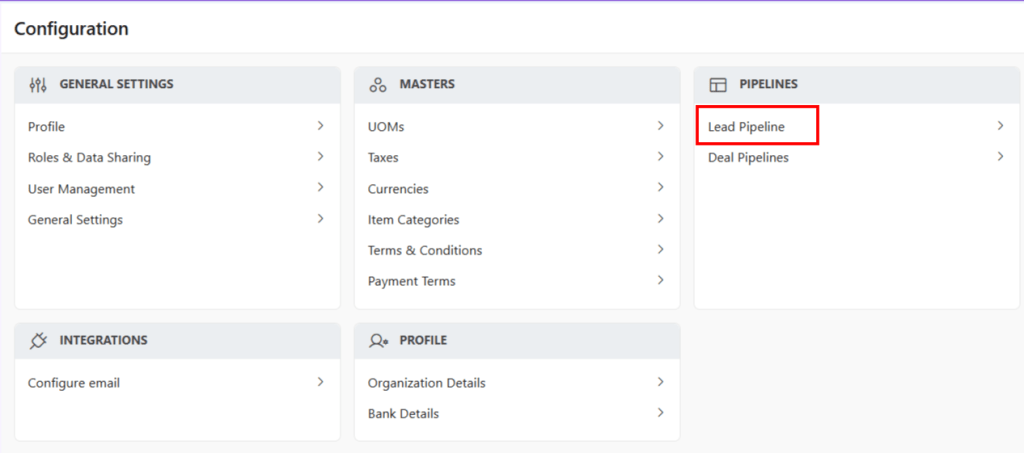Click the chevron next to Taxes

(x=660, y=157)
